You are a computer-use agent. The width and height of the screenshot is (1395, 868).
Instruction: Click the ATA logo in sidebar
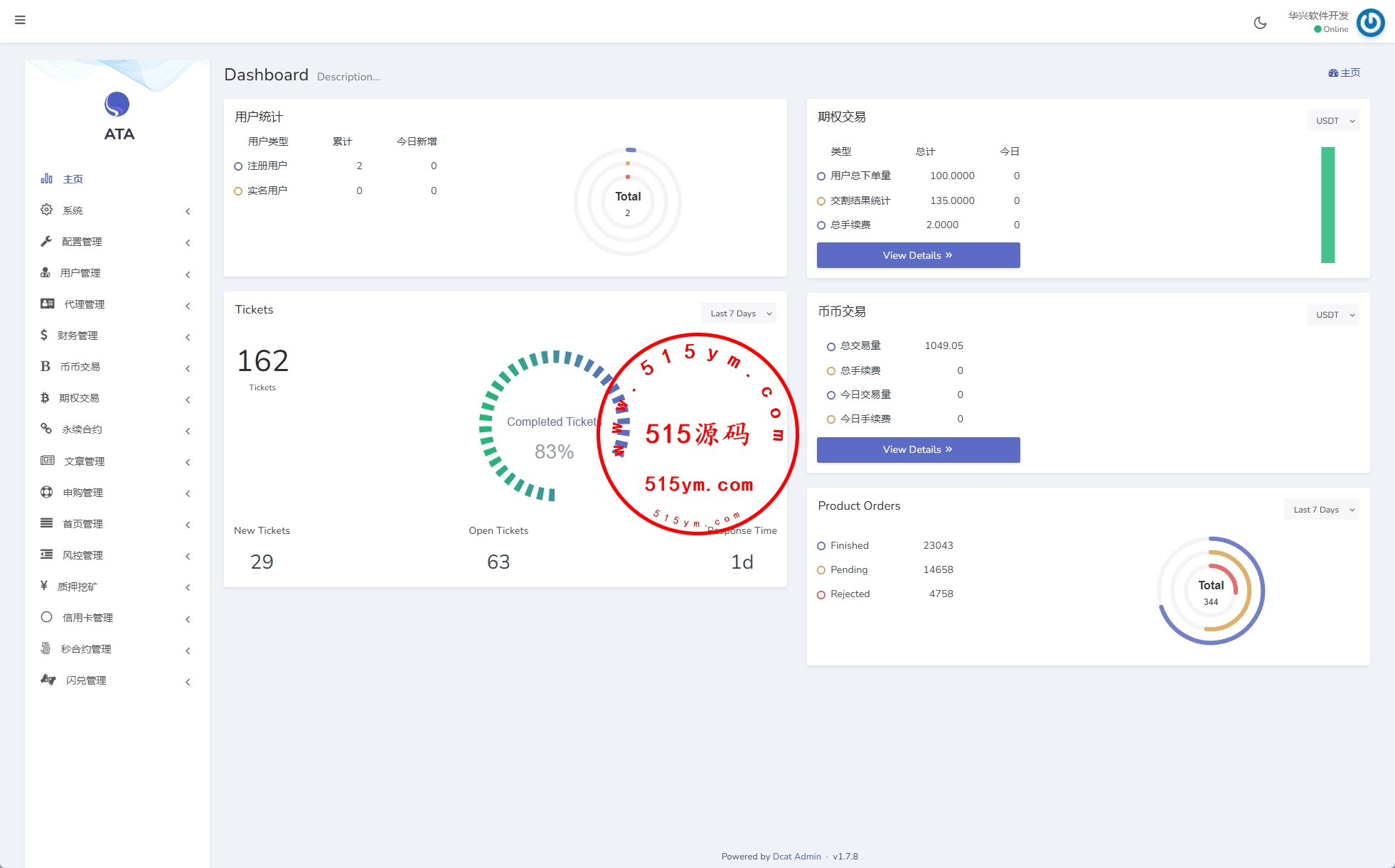click(117, 105)
